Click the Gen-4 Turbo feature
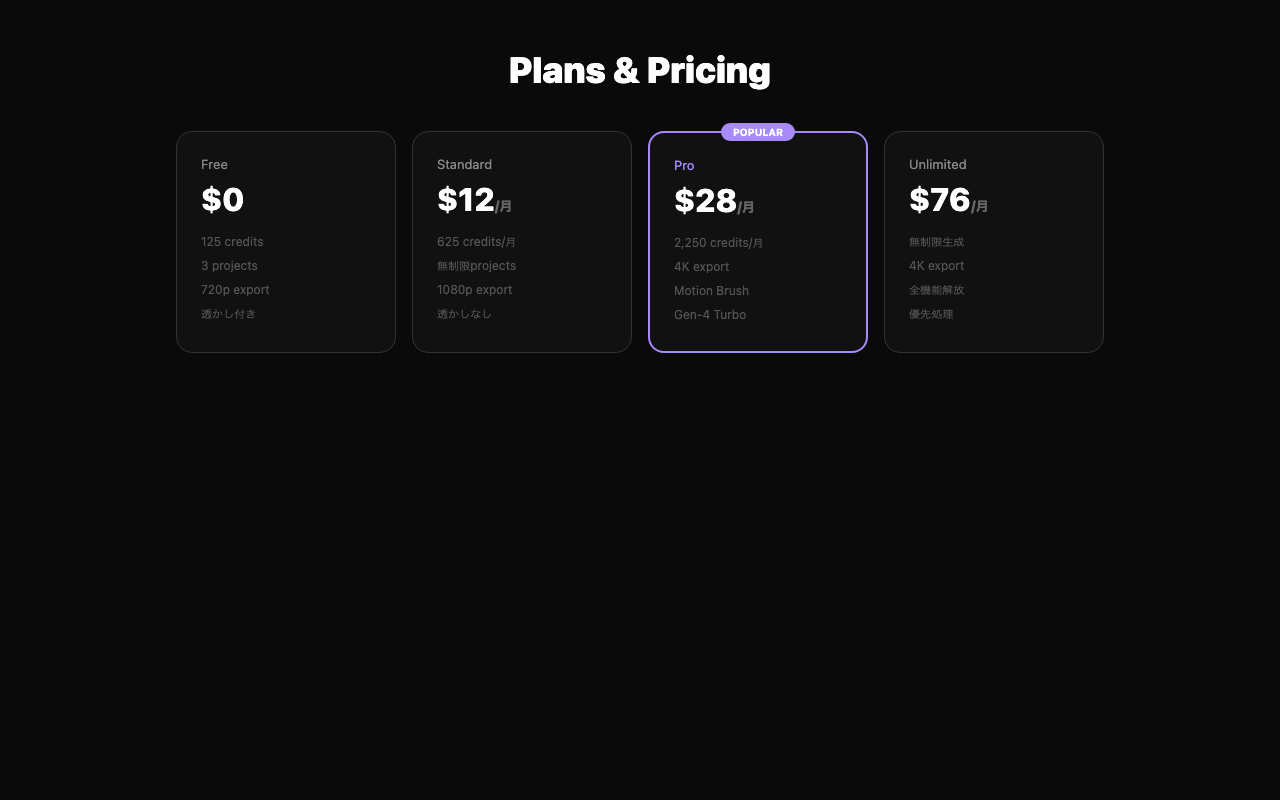Screen dimensions: 1280x800 [710, 315]
